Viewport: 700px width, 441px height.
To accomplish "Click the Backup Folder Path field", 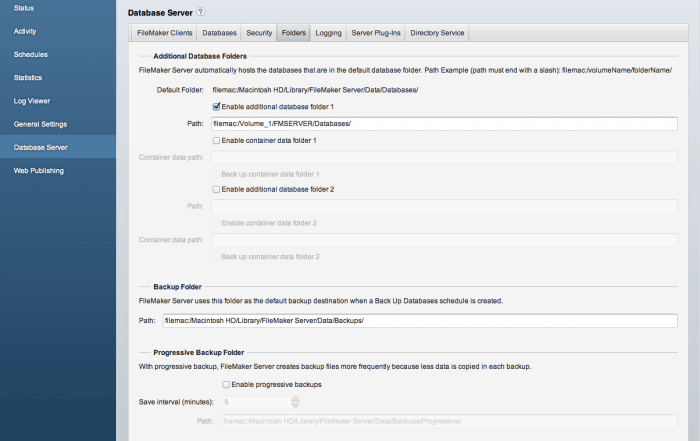I will [420, 320].
